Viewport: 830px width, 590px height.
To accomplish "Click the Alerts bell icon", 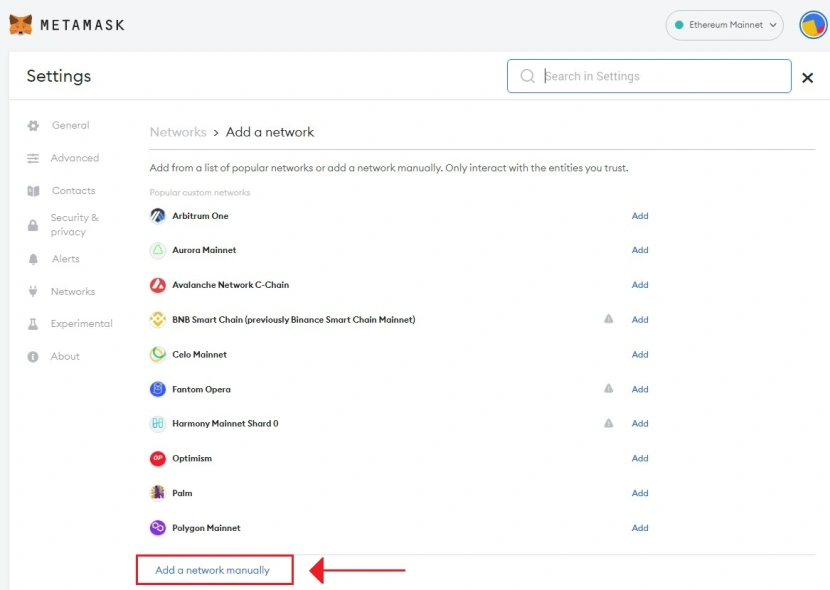I will [x=33, y=259].
